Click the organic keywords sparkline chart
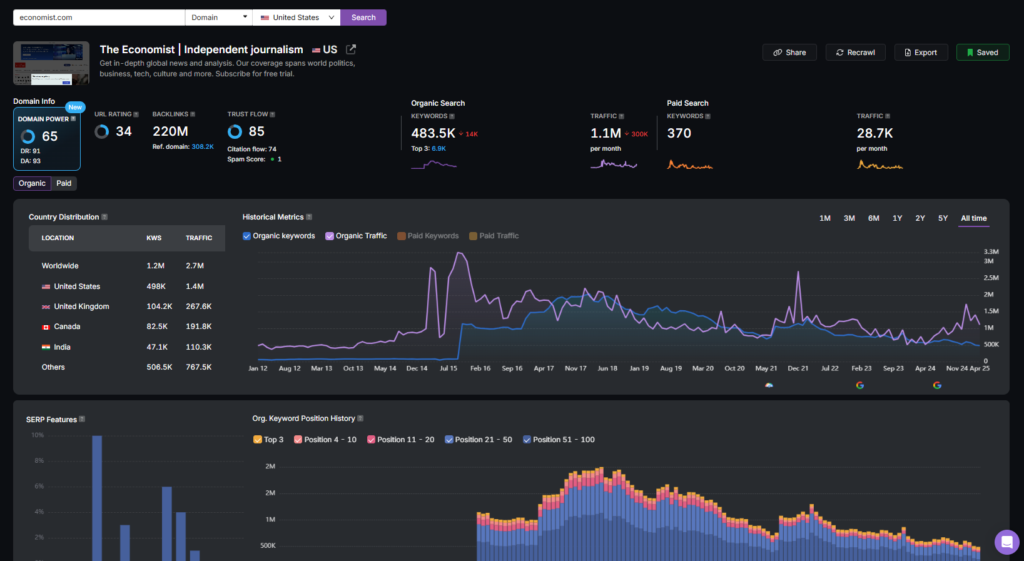1024x561 pixels. pos(434,165)
